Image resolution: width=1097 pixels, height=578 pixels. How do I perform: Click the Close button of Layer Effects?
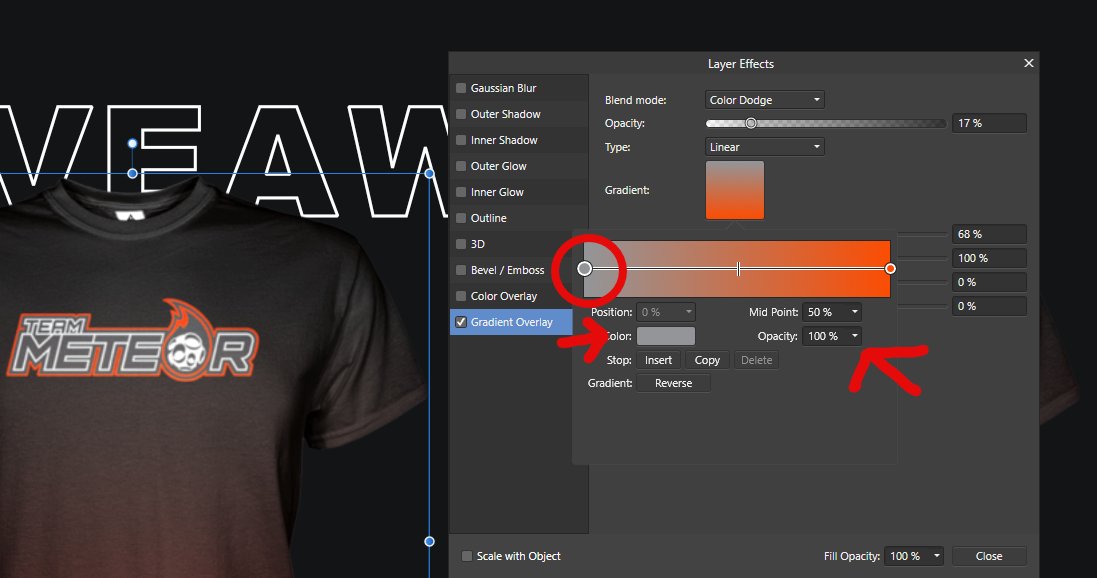[989, 556]
